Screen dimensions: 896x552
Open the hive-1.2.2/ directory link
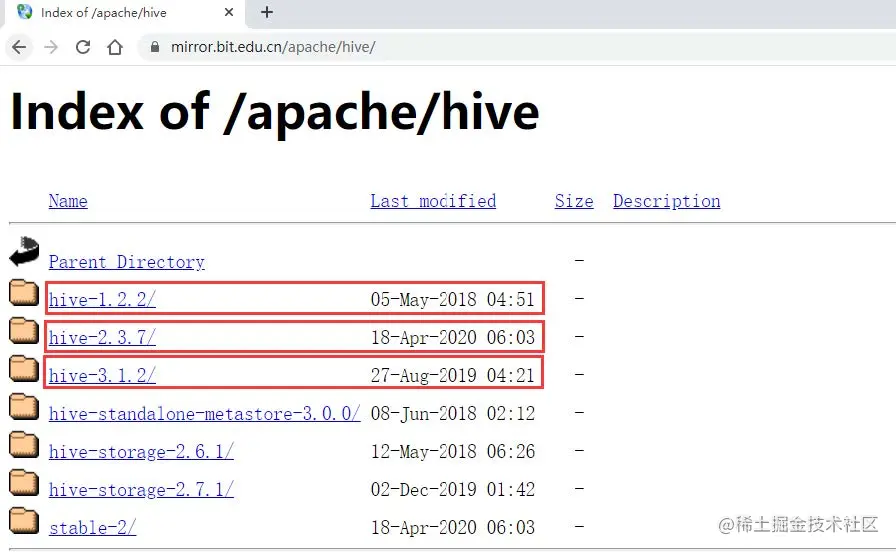102,299
